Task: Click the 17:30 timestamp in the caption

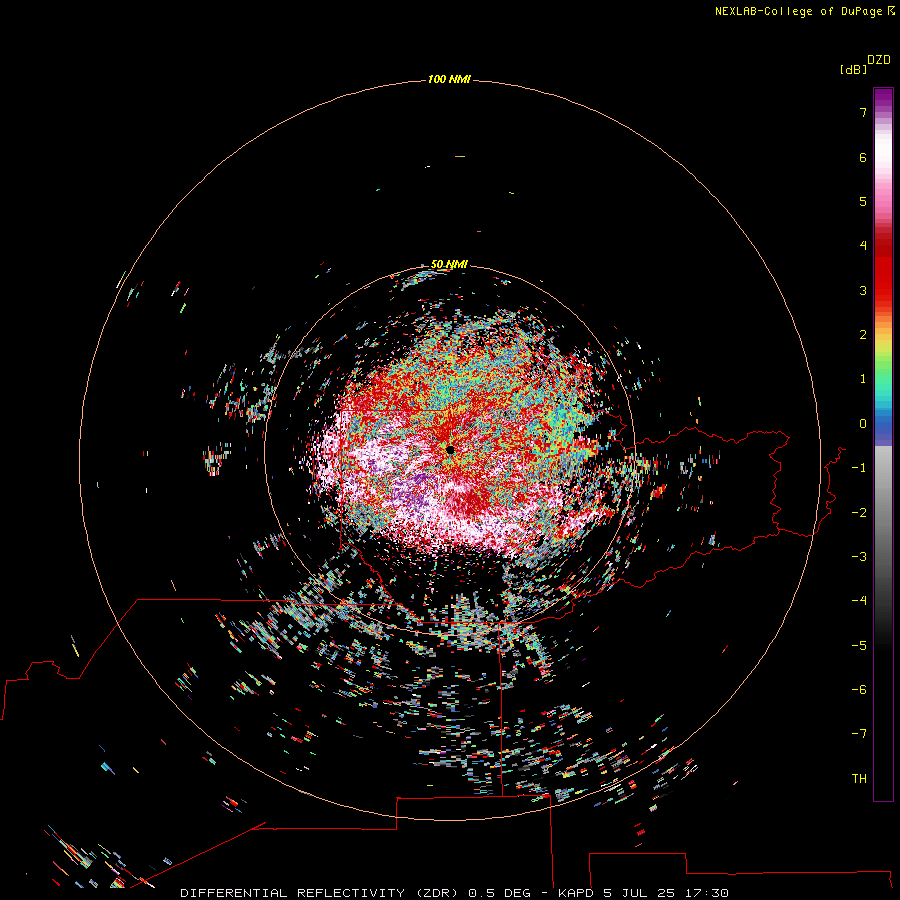Action: [x=707, y=893]
